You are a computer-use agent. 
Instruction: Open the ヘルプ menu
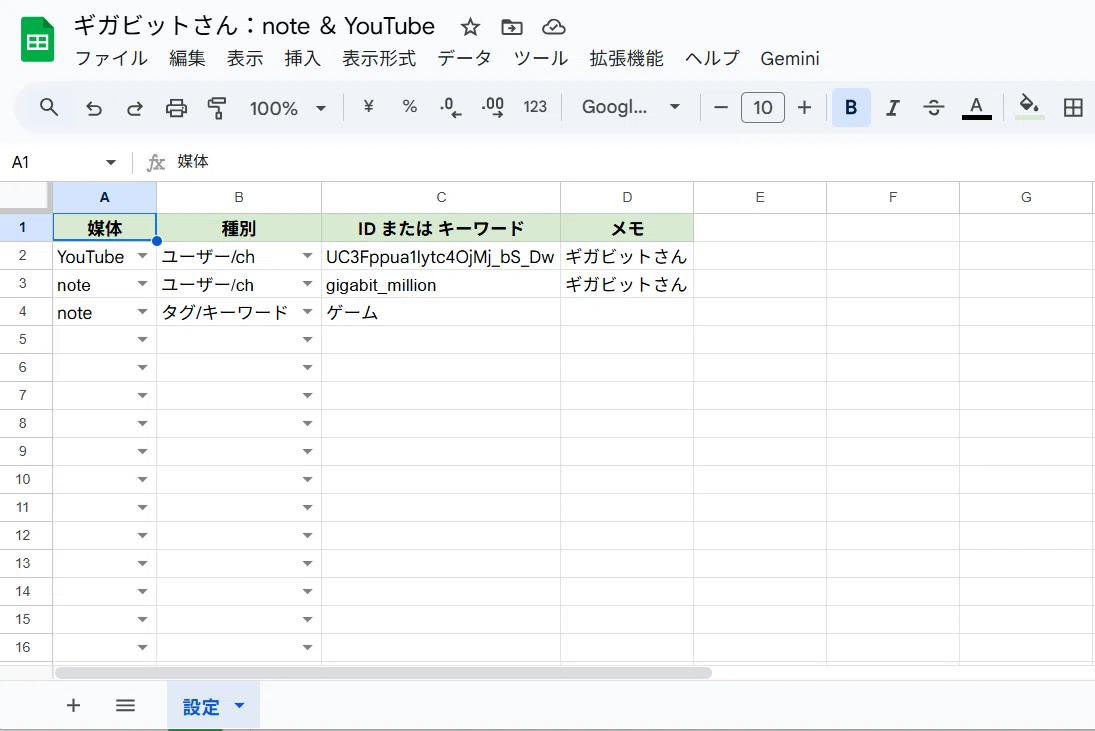point(712,59)
